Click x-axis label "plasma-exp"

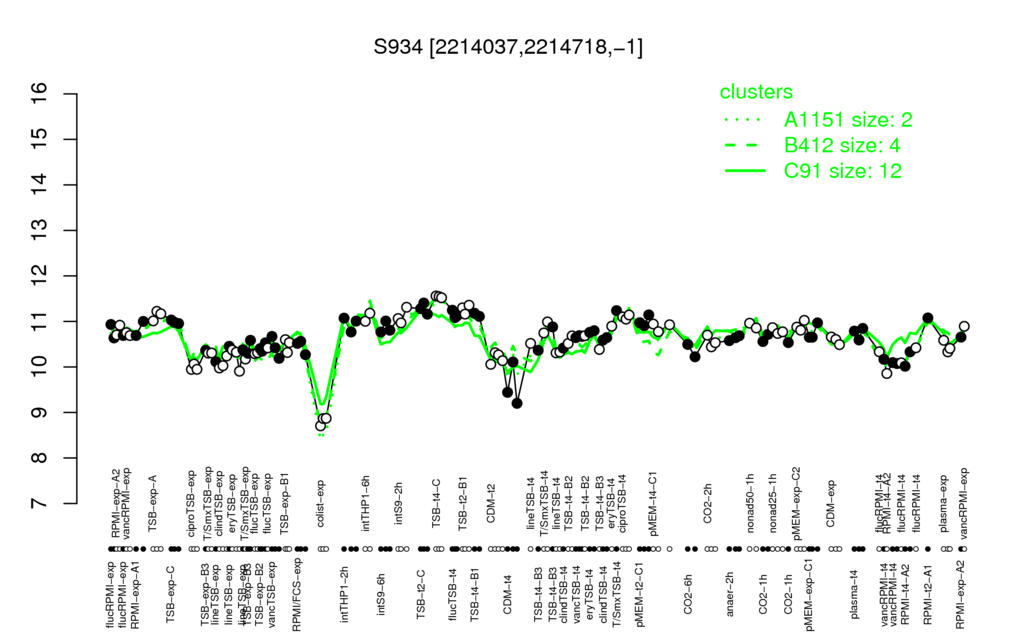pos(943,502)
